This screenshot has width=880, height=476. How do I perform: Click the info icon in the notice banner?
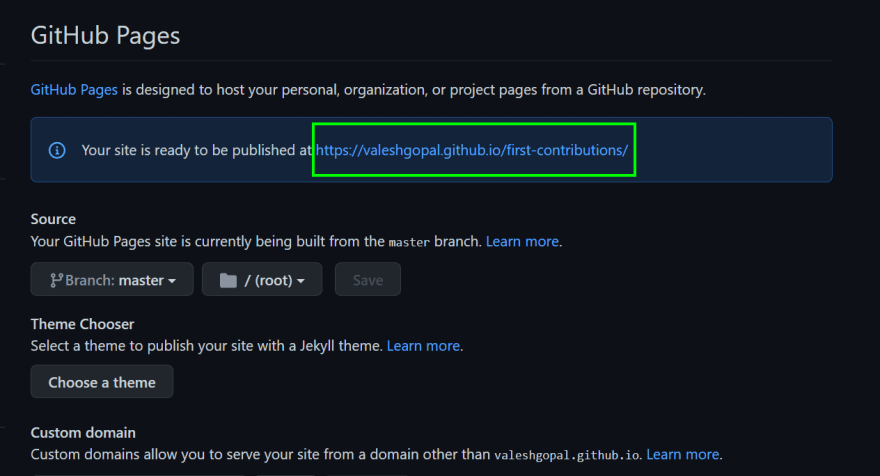57,150
